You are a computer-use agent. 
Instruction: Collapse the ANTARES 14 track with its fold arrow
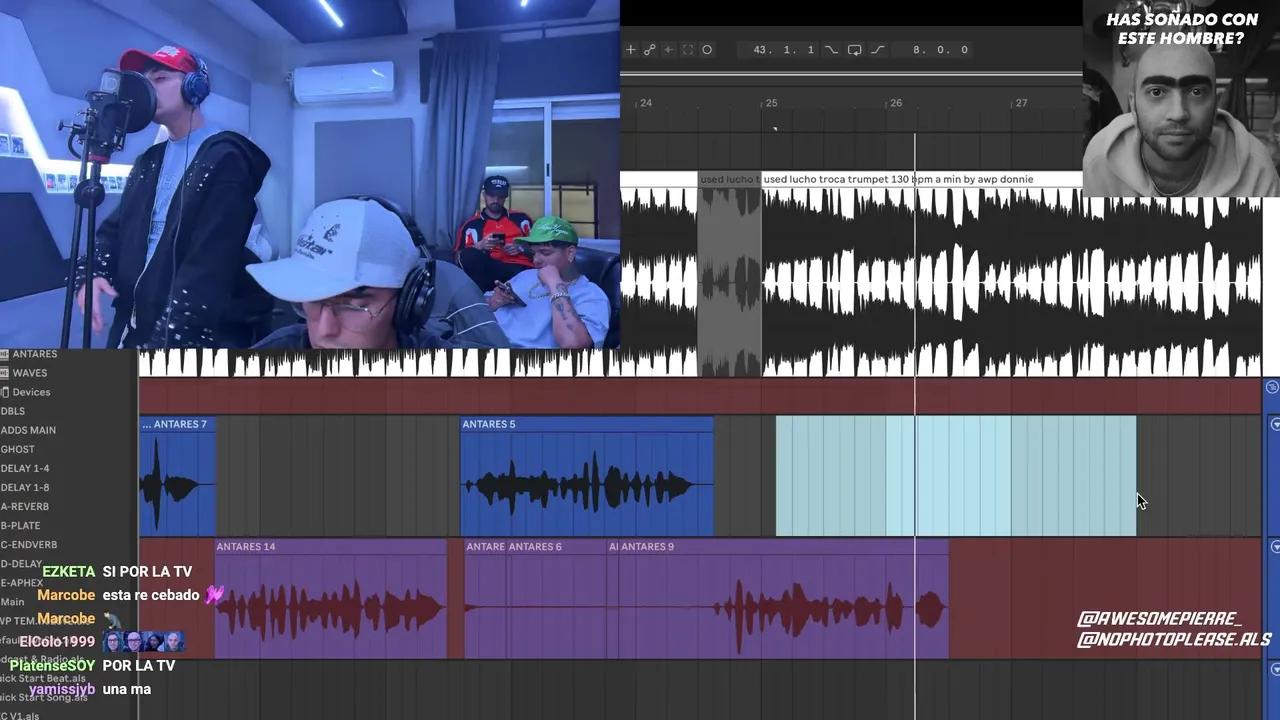tap(1275, 547)
